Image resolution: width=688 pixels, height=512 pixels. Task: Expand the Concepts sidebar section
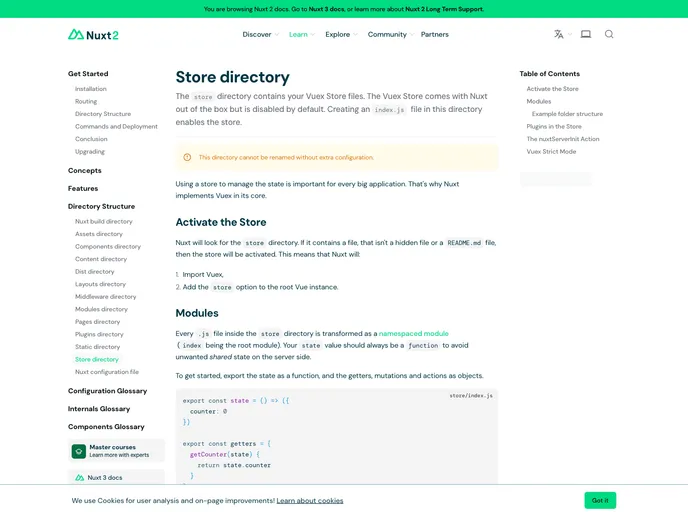[84, 170]
